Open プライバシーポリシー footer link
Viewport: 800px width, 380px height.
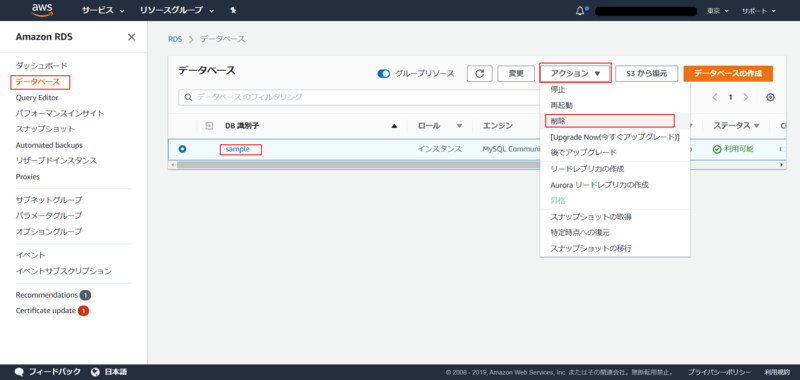[x=719, y=372]
